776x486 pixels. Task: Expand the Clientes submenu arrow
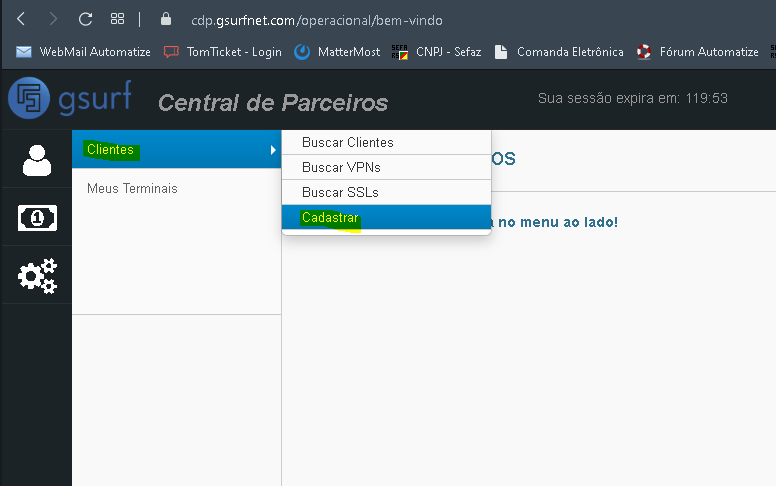273,149
